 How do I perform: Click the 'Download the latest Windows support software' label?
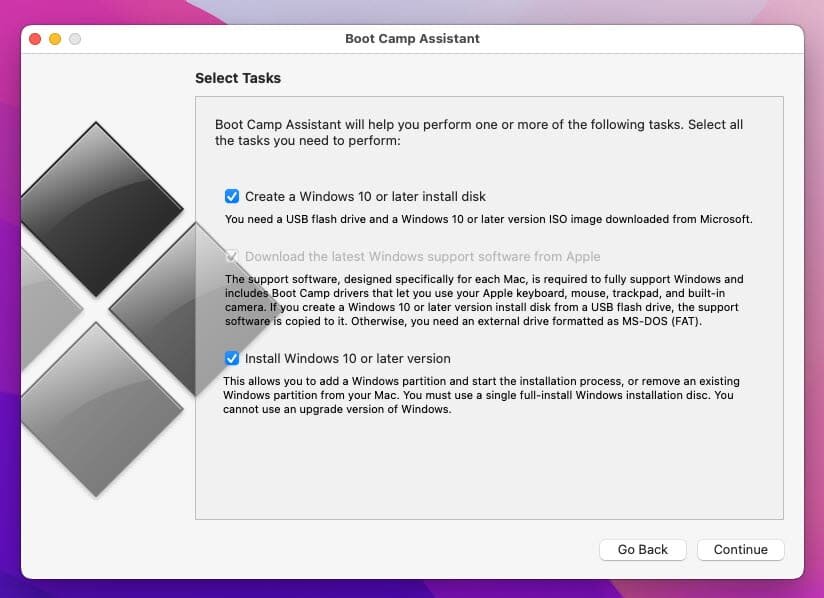click(x=423, y=256)
